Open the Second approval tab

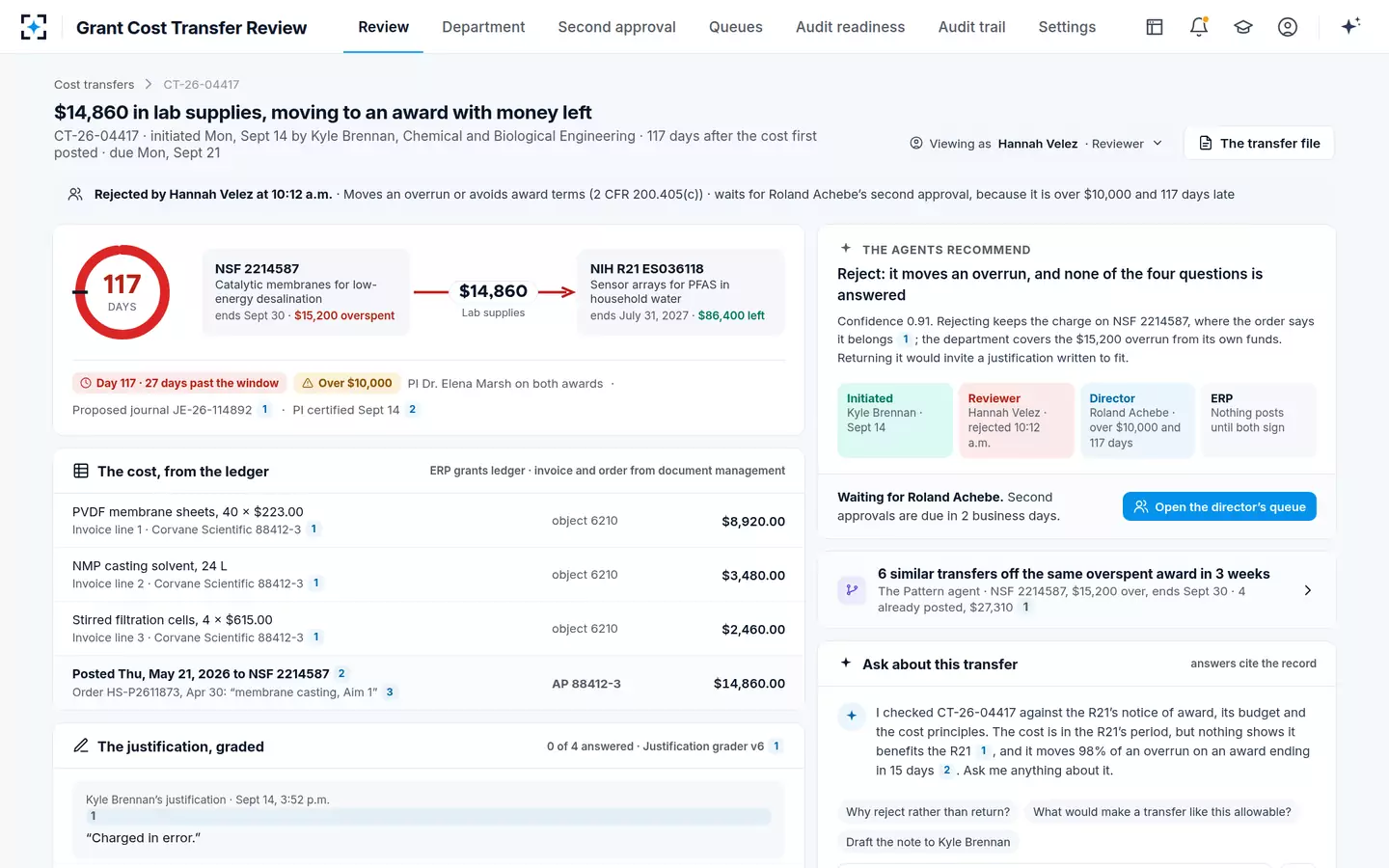(x=616, y=27)
